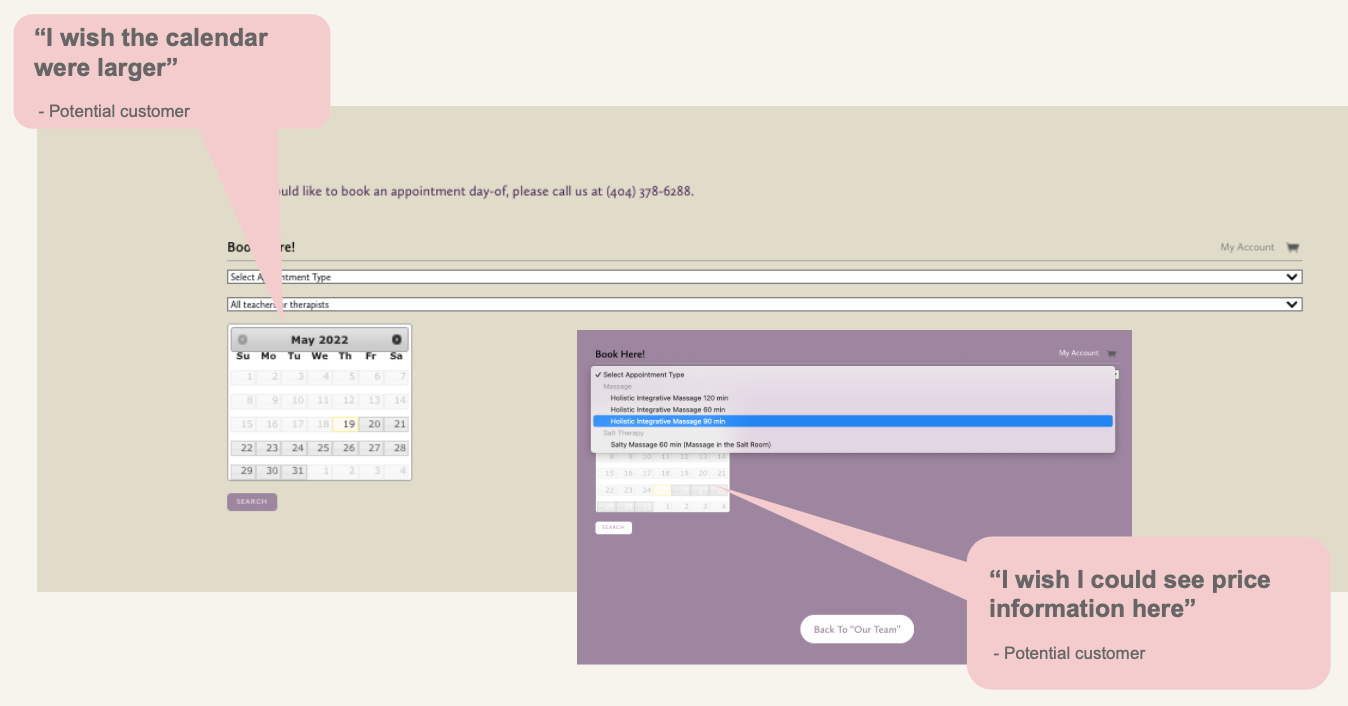Open shopping cart icon on beige booking page

point(1292,248)
